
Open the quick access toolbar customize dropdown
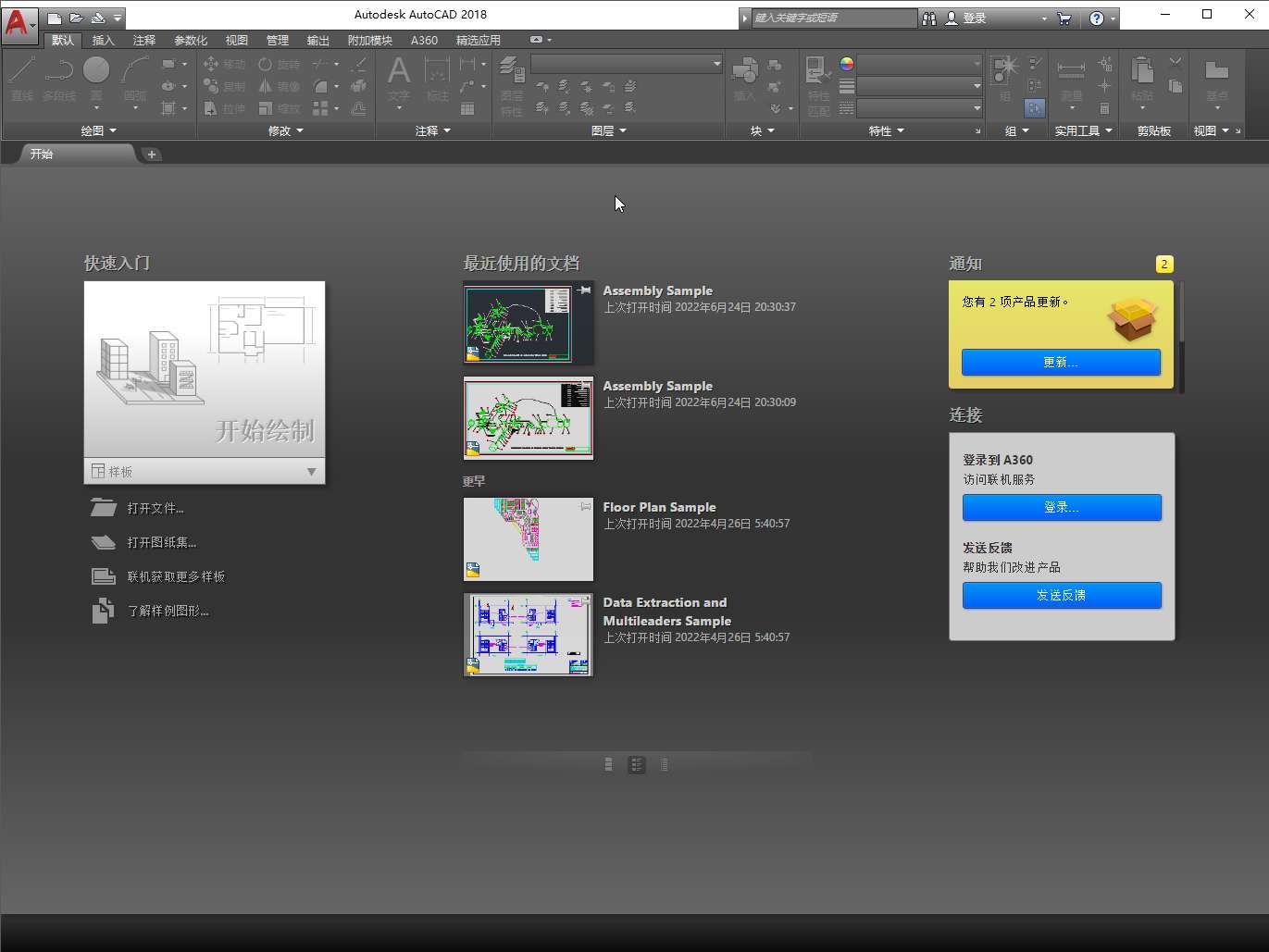(118, 18)
